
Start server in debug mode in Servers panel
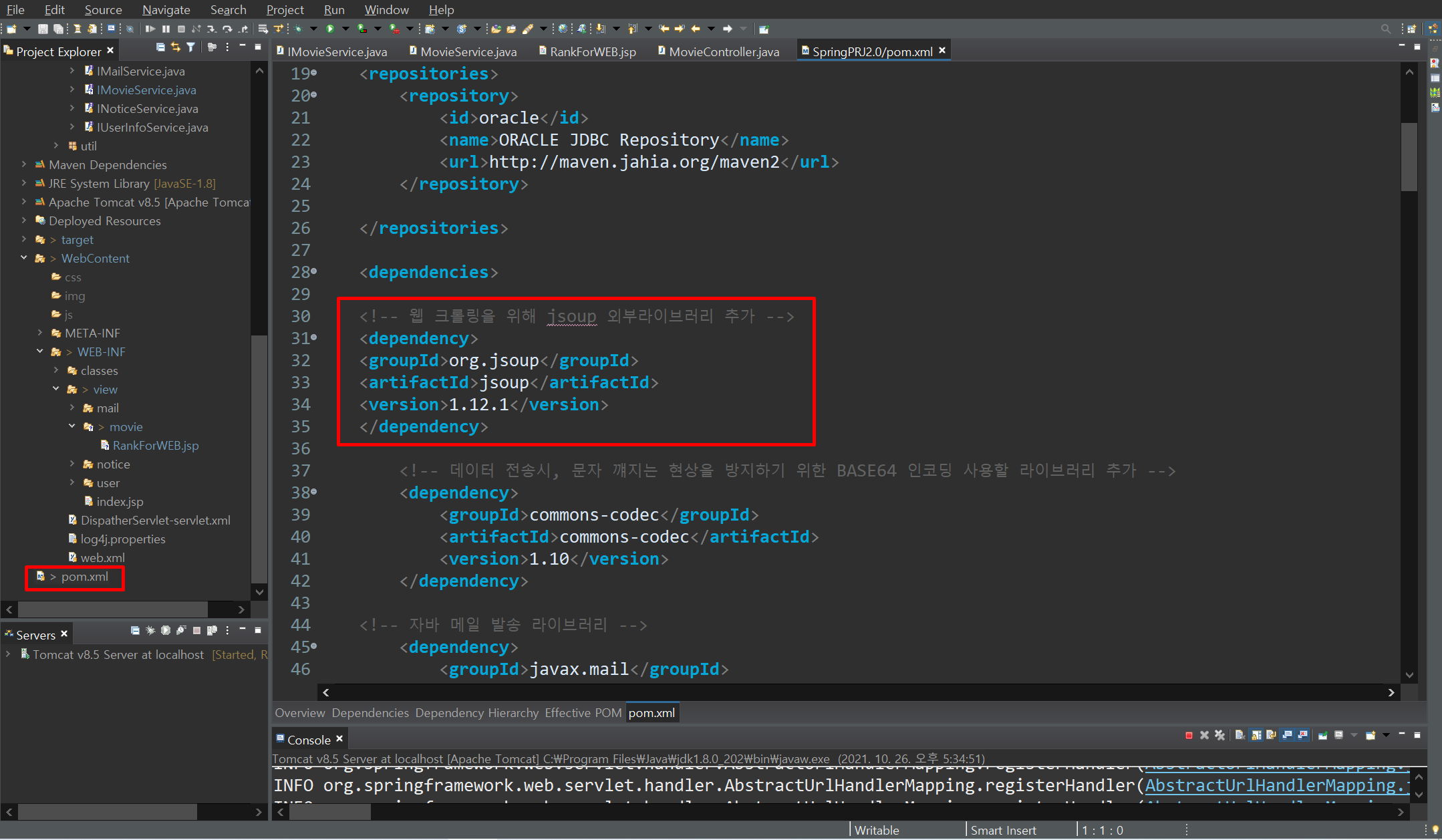(x=150, y=630)
